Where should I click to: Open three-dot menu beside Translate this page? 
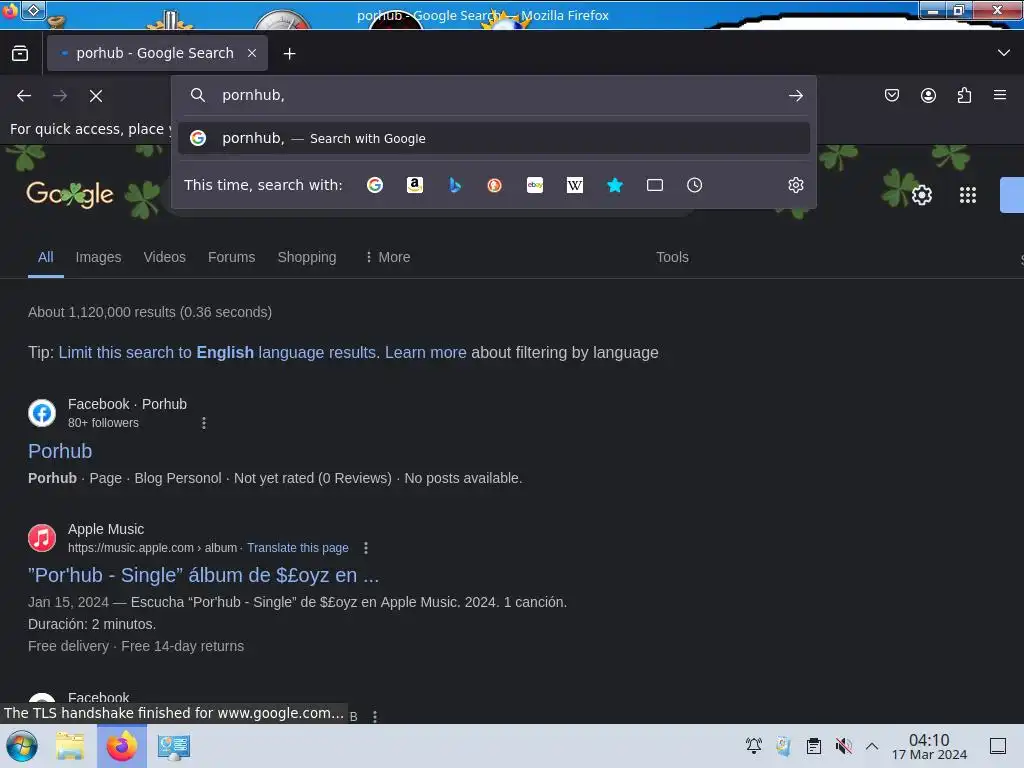tap(366, 548)
